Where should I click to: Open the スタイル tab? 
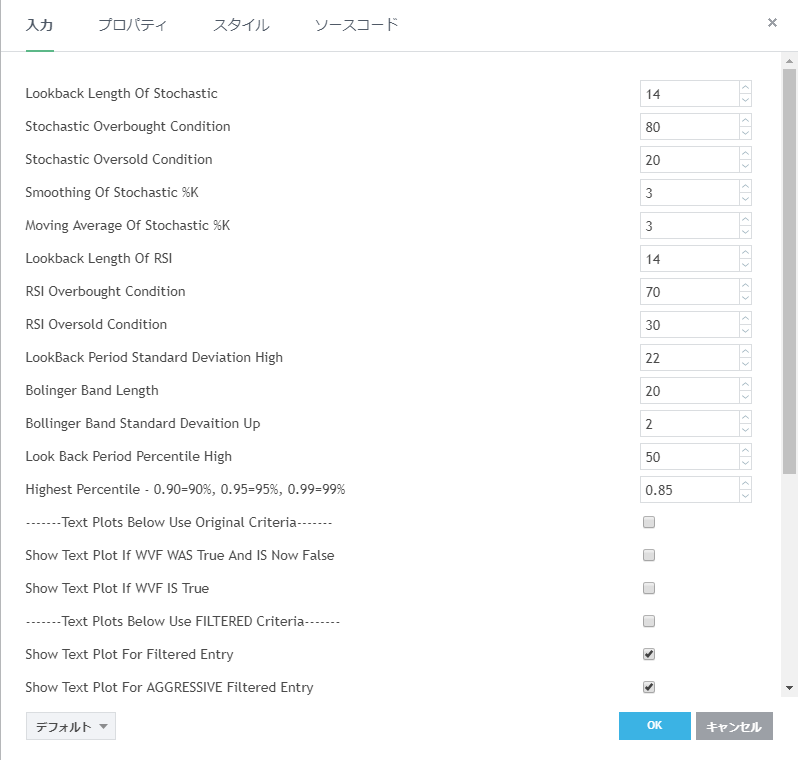241,25
